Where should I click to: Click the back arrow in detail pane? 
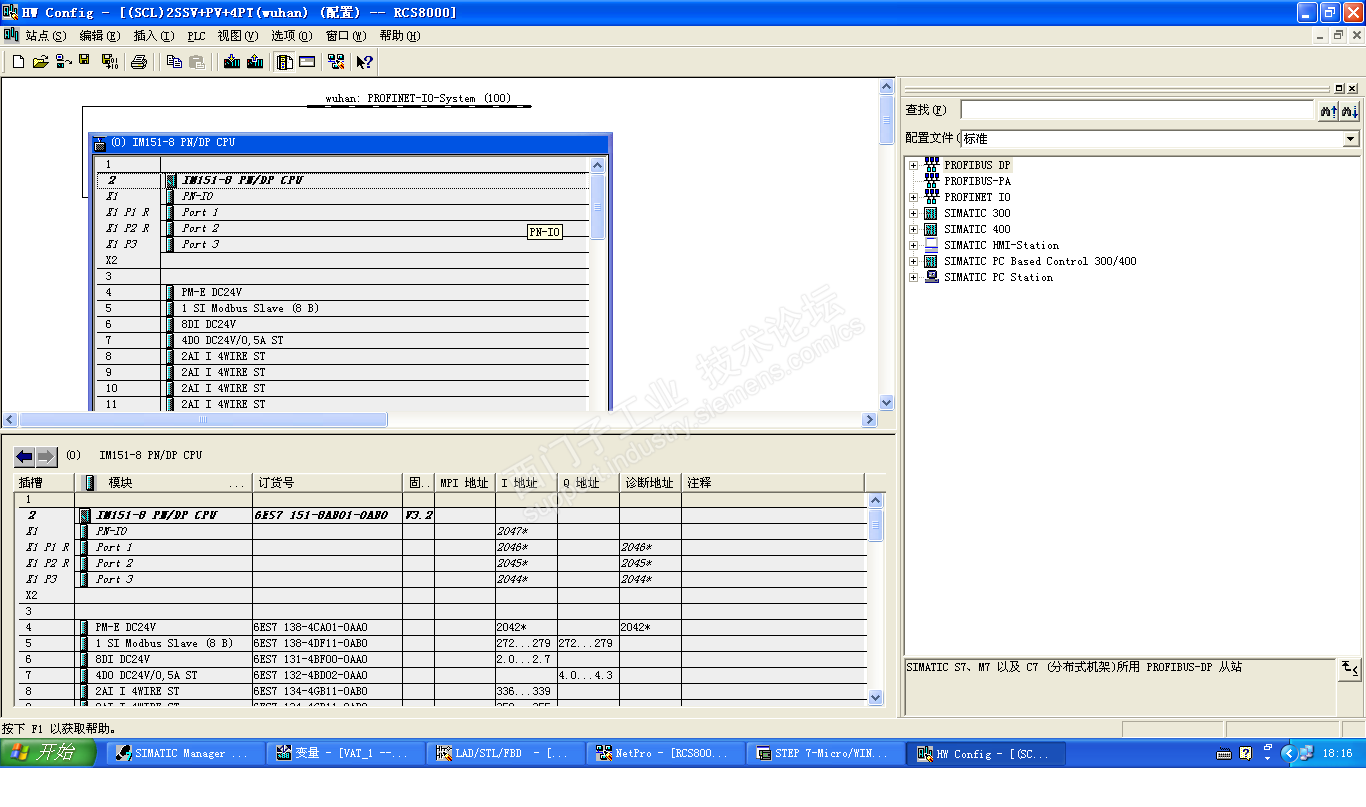pyautogui.click(x=25, y=457)
